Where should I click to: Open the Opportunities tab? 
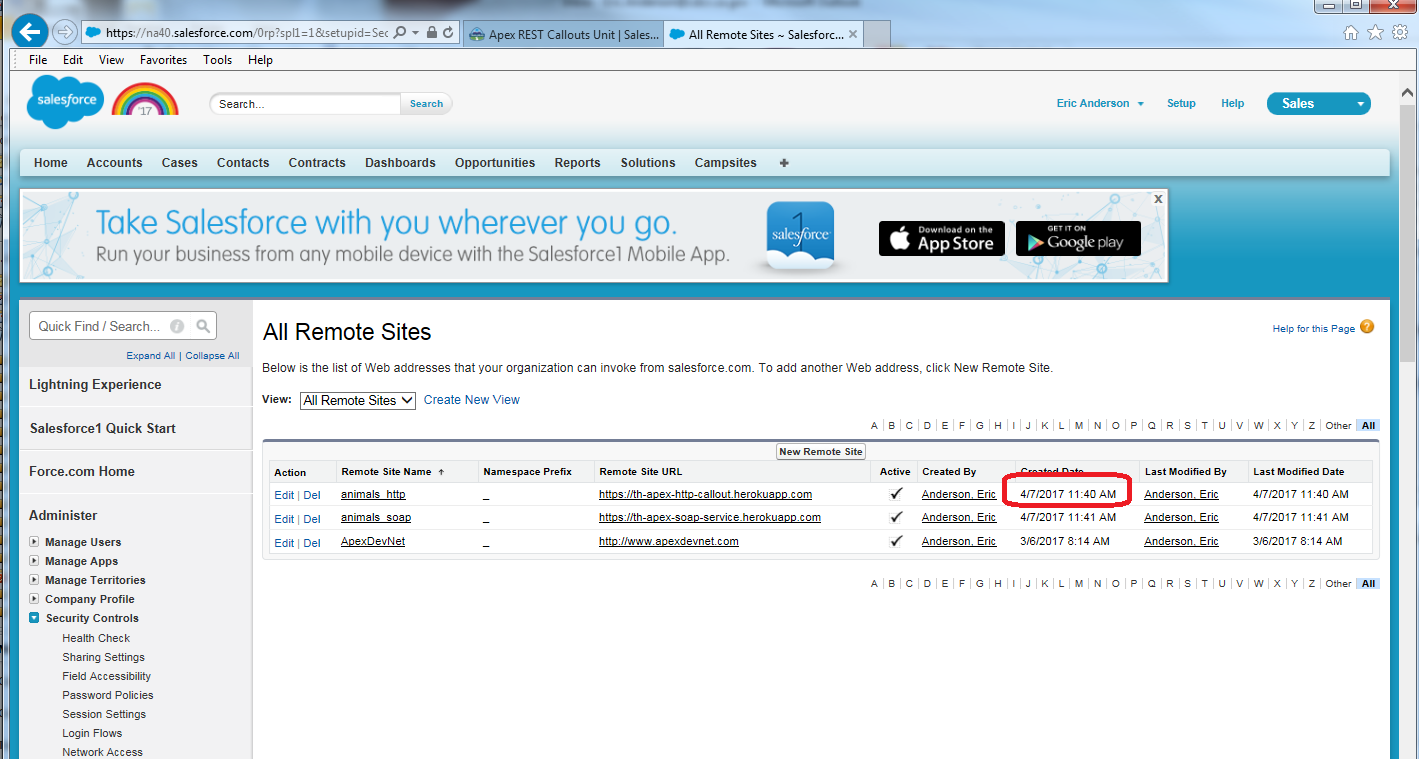pos(495,163)
